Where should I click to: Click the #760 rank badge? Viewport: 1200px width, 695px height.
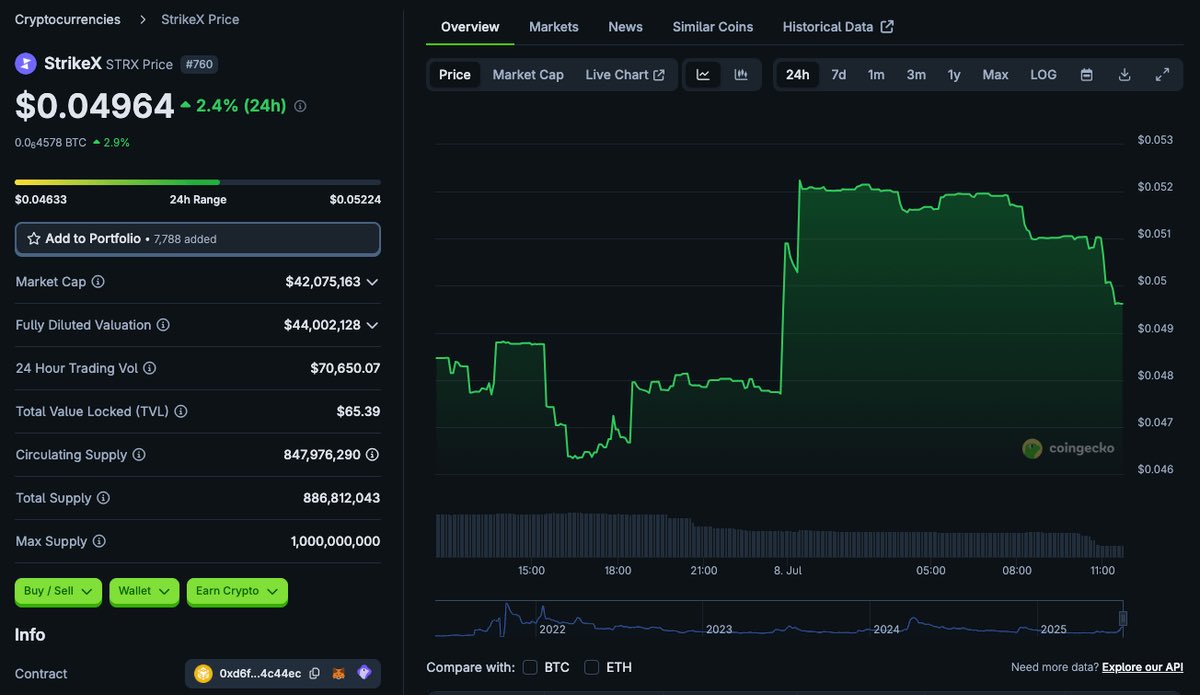click(x=200, y=64)
